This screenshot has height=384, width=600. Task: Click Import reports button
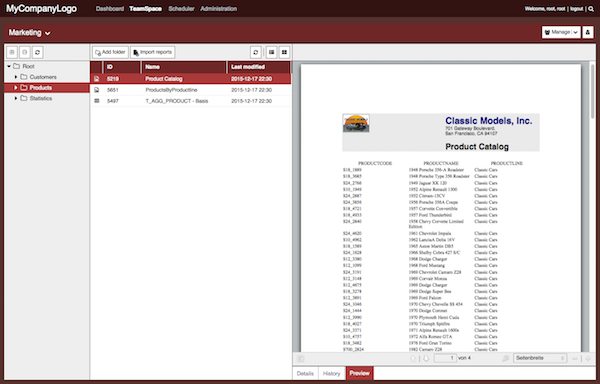153,52
